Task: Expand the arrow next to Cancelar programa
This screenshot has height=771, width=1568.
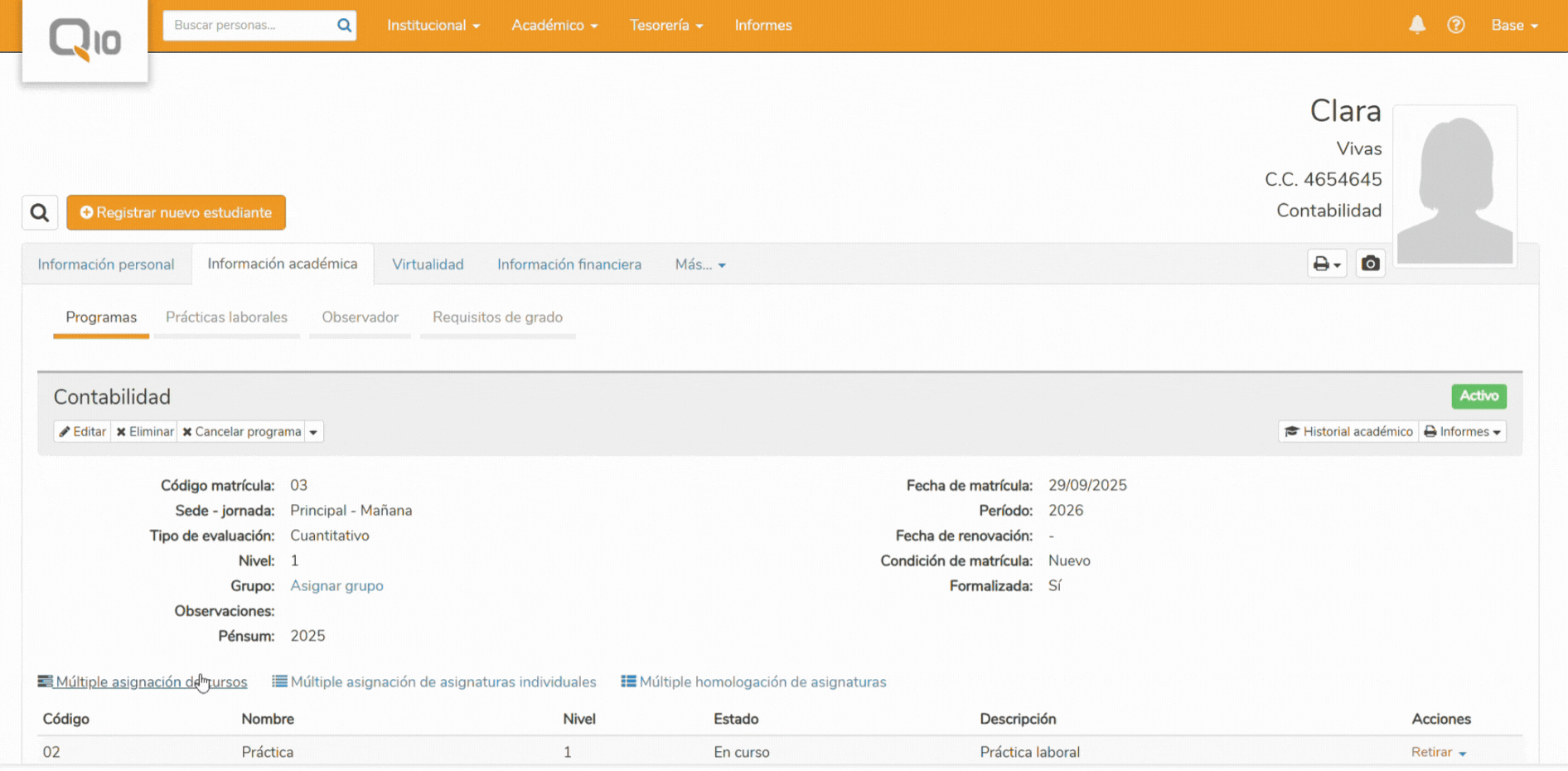Action: pyautogui.click(x=313, y=432)
